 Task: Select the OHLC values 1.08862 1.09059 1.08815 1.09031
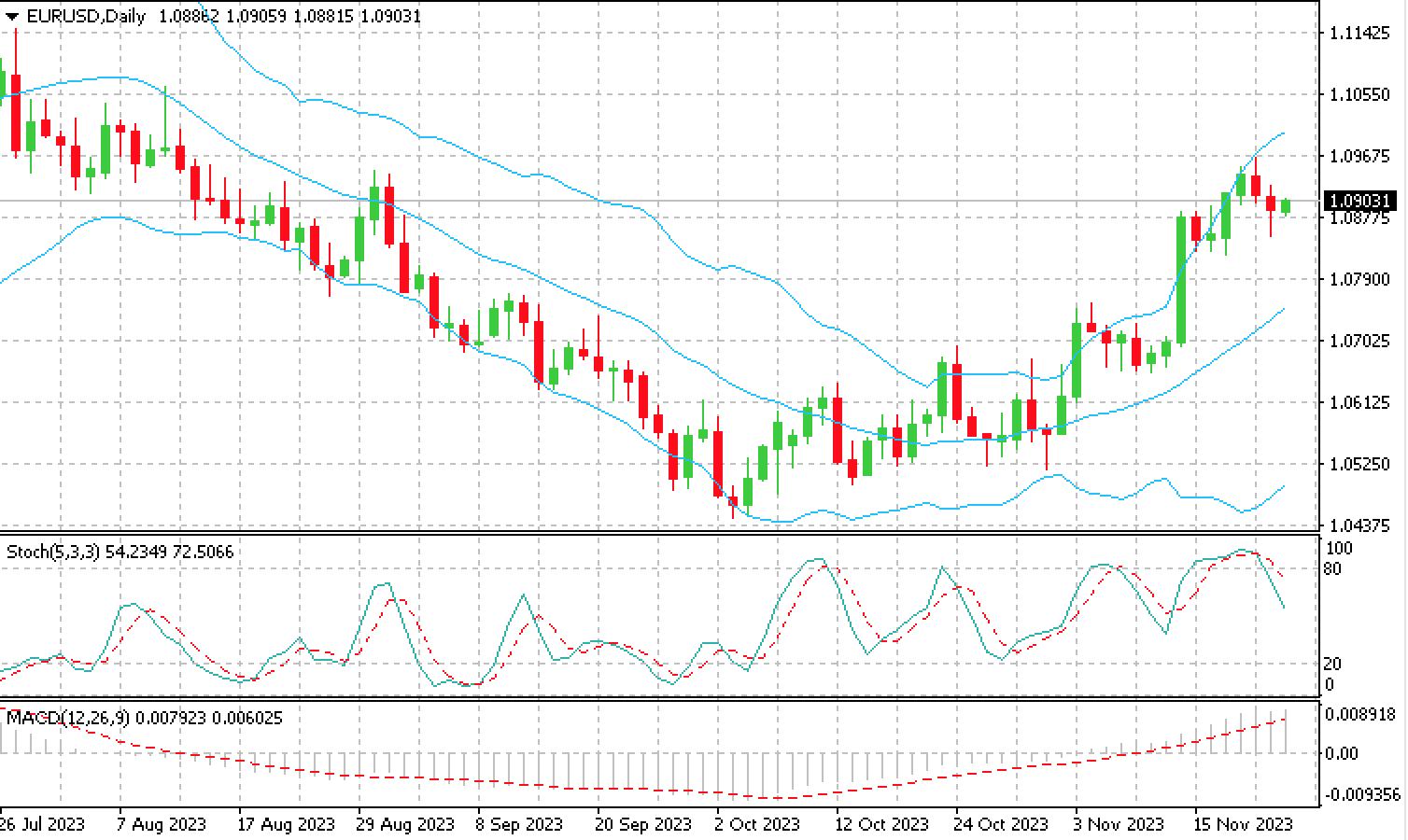click(289, 16)
